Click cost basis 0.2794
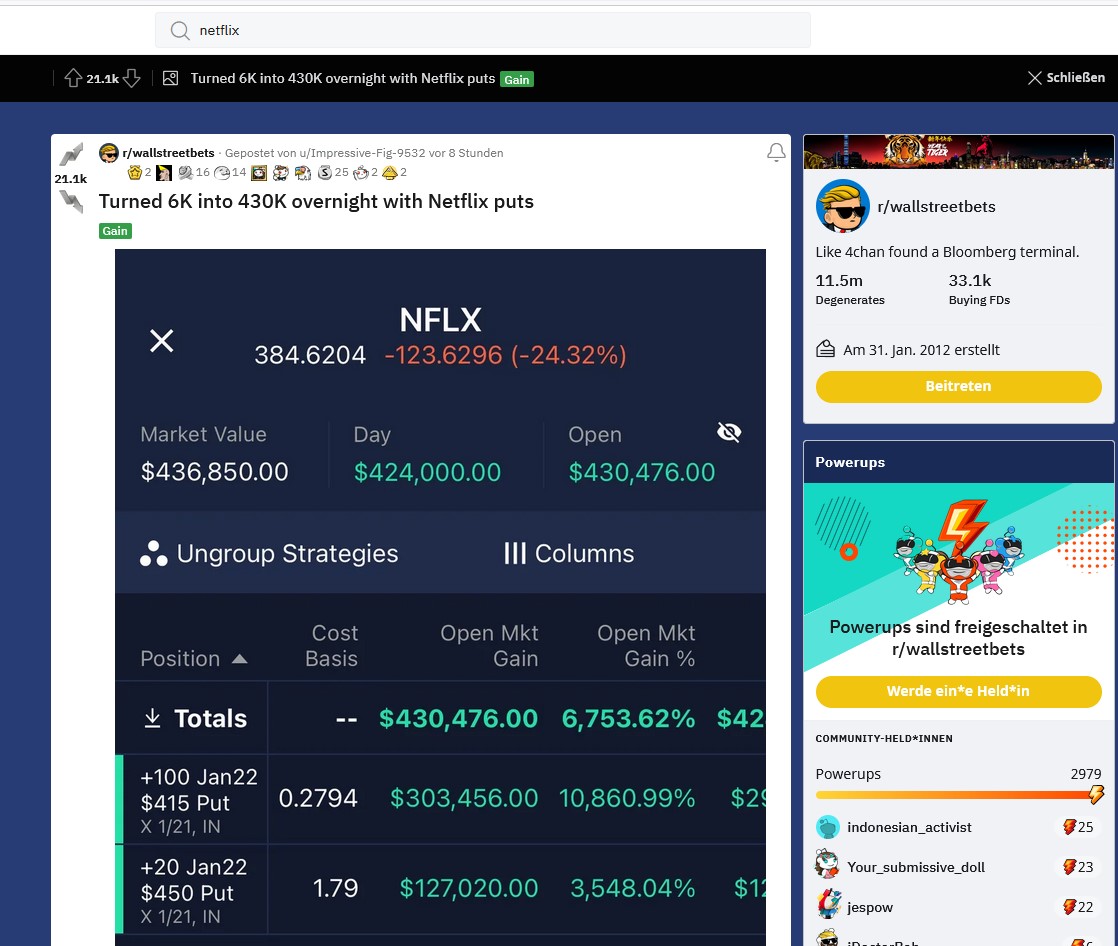This screenshot has width=1118, height=946. (x=318, y=798)
